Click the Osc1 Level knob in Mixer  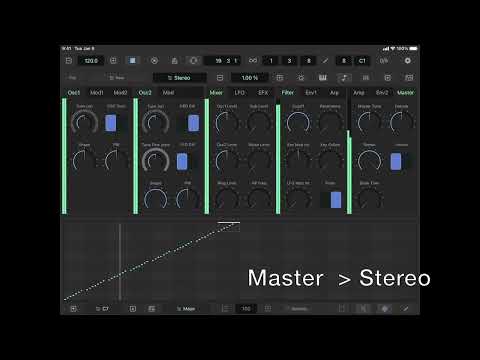[x=227, y=123]
